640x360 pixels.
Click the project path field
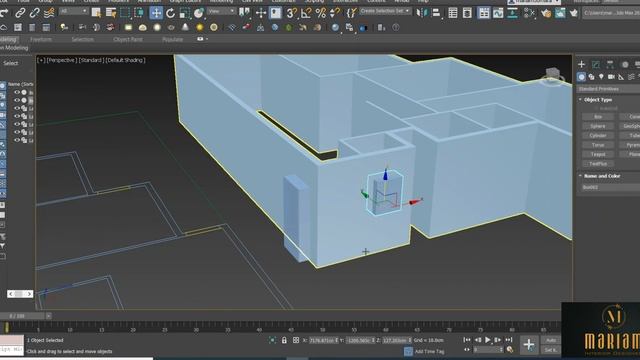point(611,13)
